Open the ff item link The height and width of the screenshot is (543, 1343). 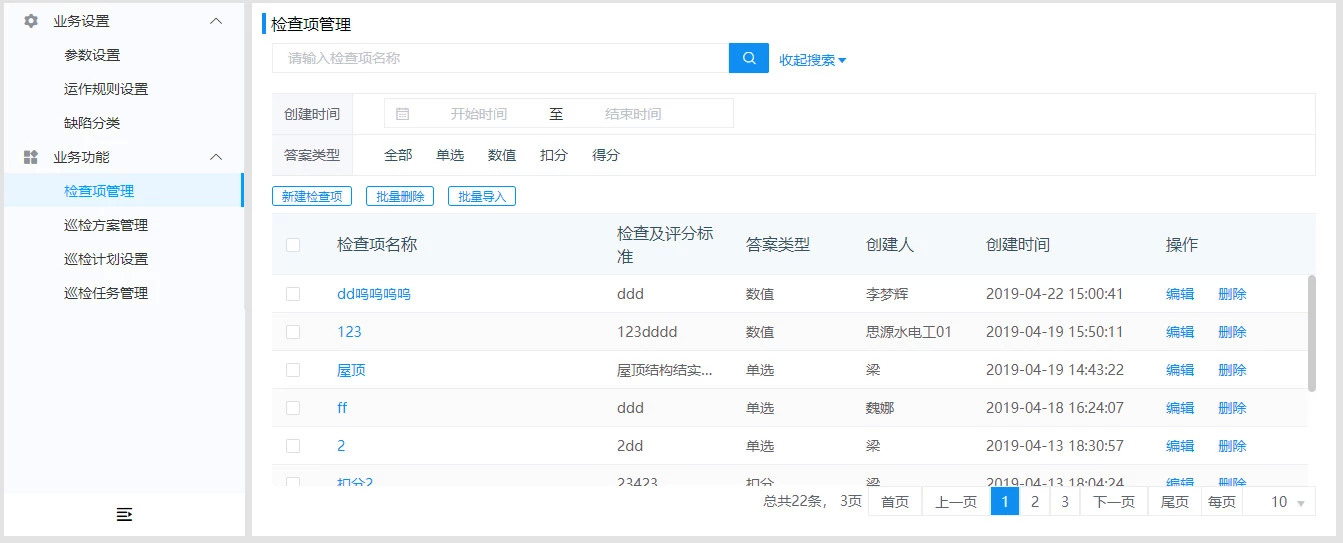[342, 408]
